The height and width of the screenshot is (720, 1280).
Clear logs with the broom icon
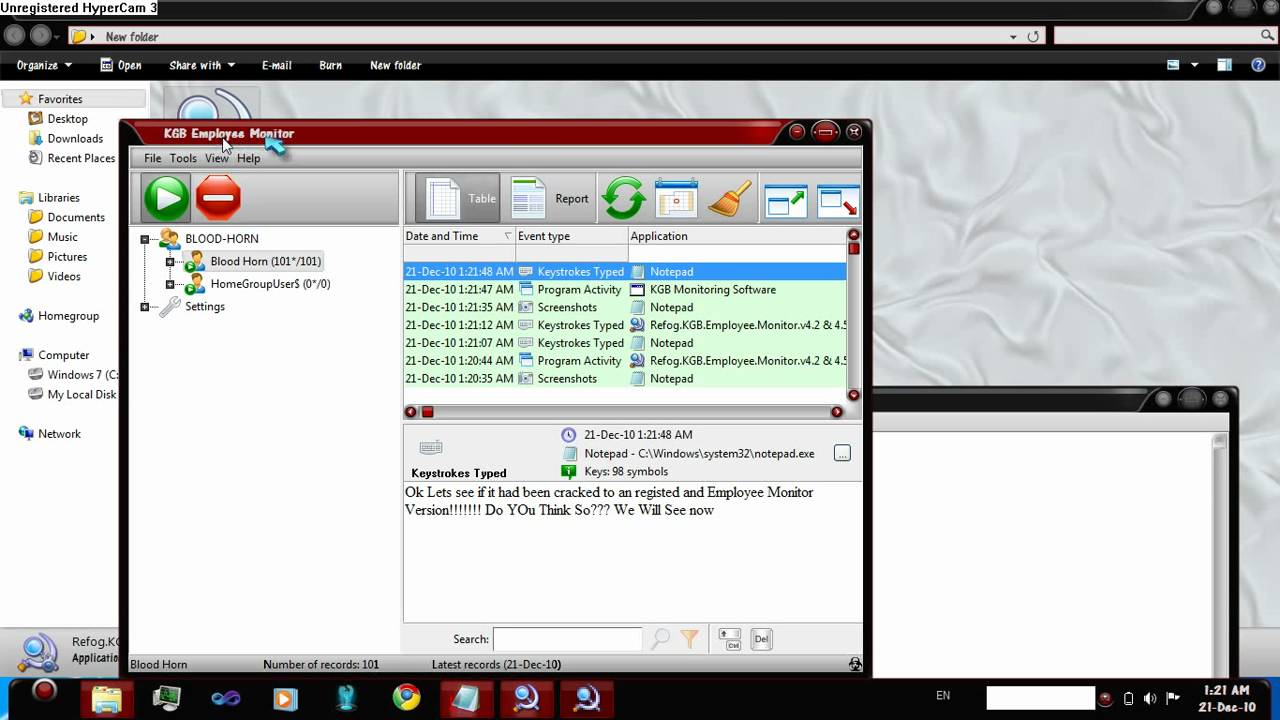[730, 198]
